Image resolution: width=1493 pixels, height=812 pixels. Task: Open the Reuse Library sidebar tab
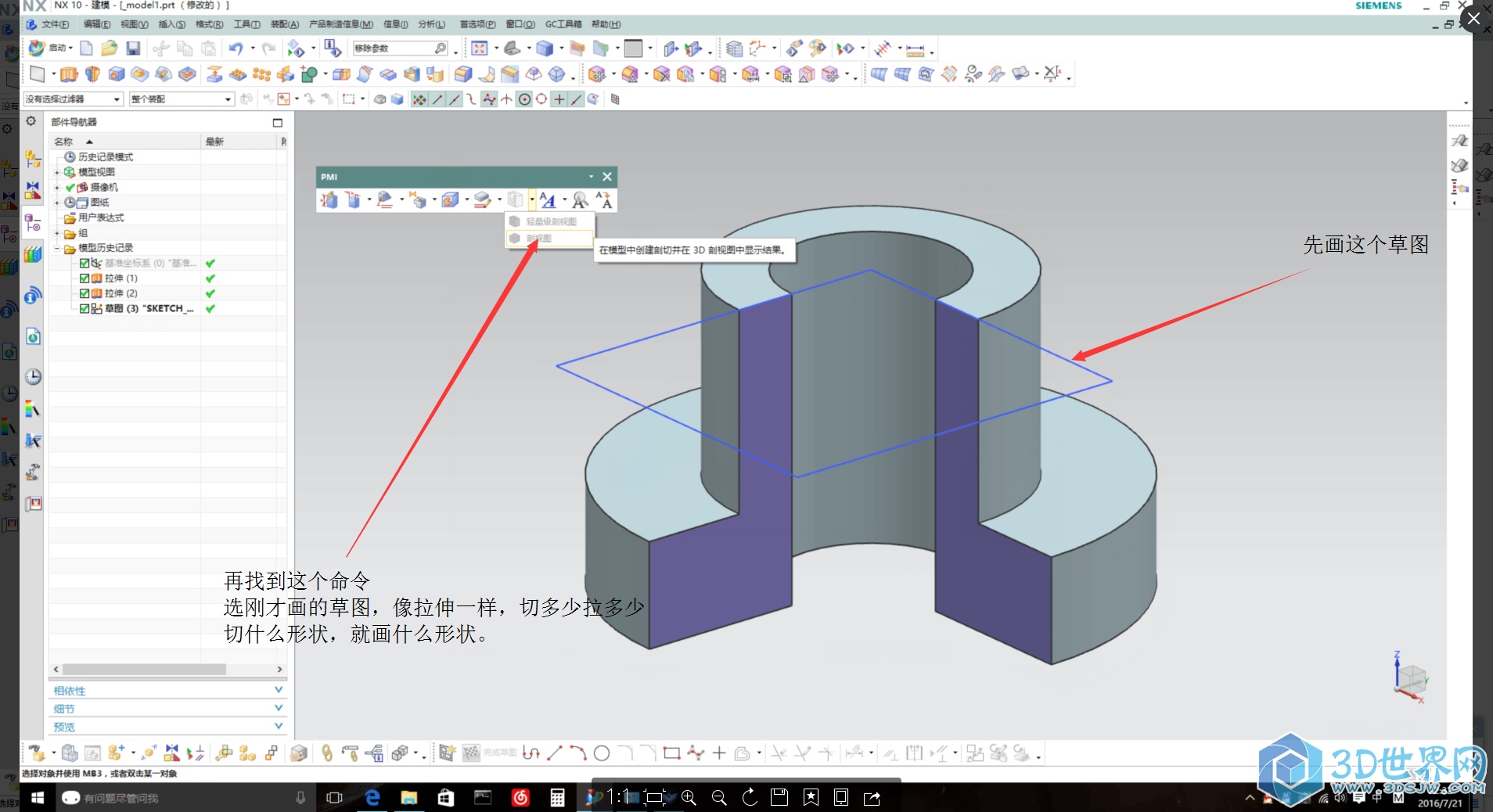(33, 254)
